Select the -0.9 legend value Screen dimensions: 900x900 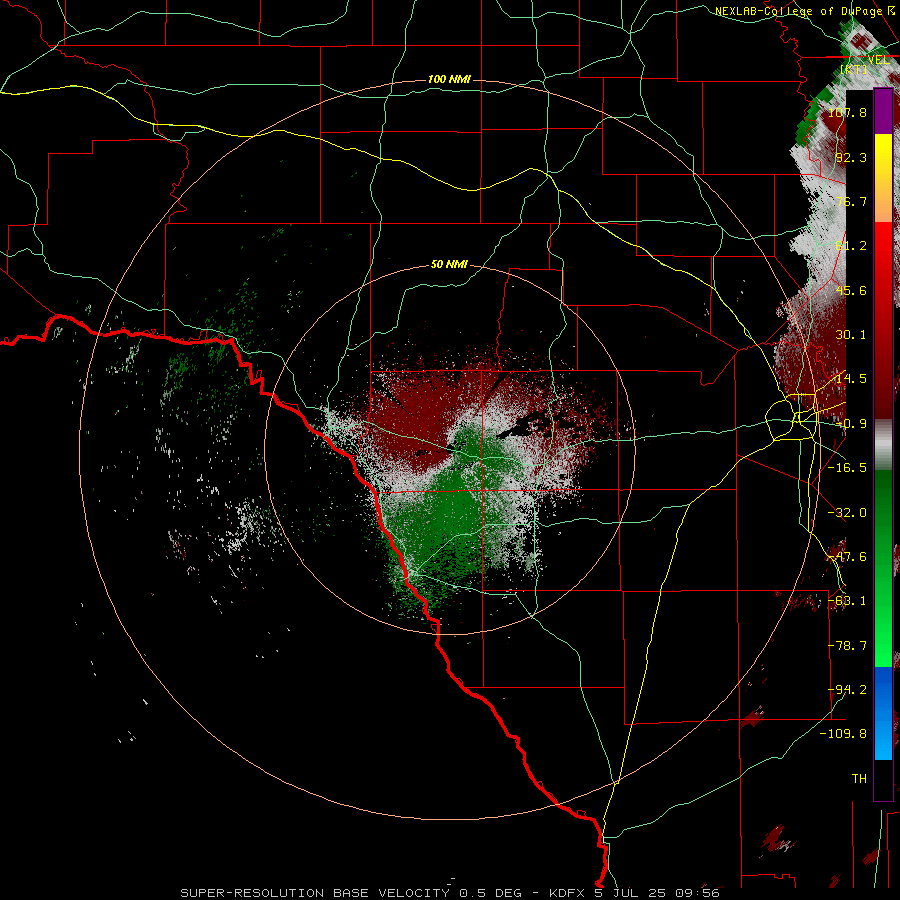click(x=851, y=424)
